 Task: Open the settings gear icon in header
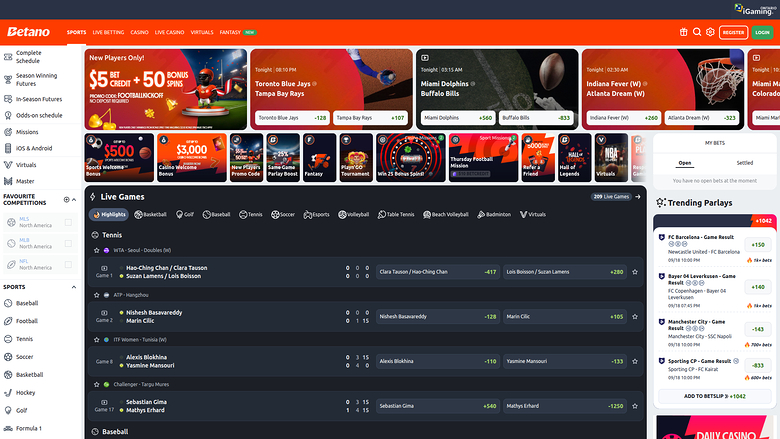(x=710, y=32)
